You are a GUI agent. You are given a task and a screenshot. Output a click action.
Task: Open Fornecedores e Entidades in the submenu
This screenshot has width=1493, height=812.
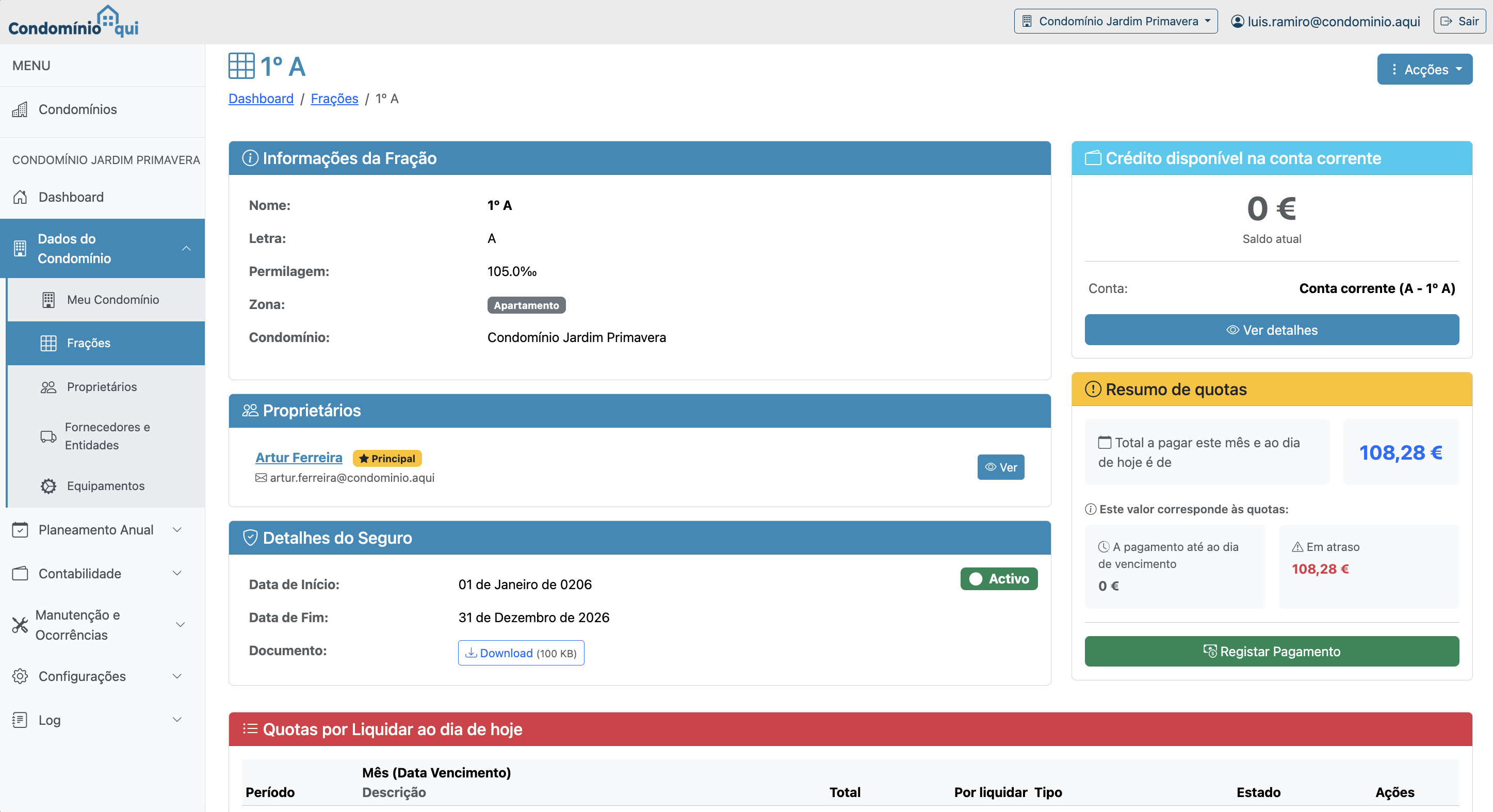106,436
